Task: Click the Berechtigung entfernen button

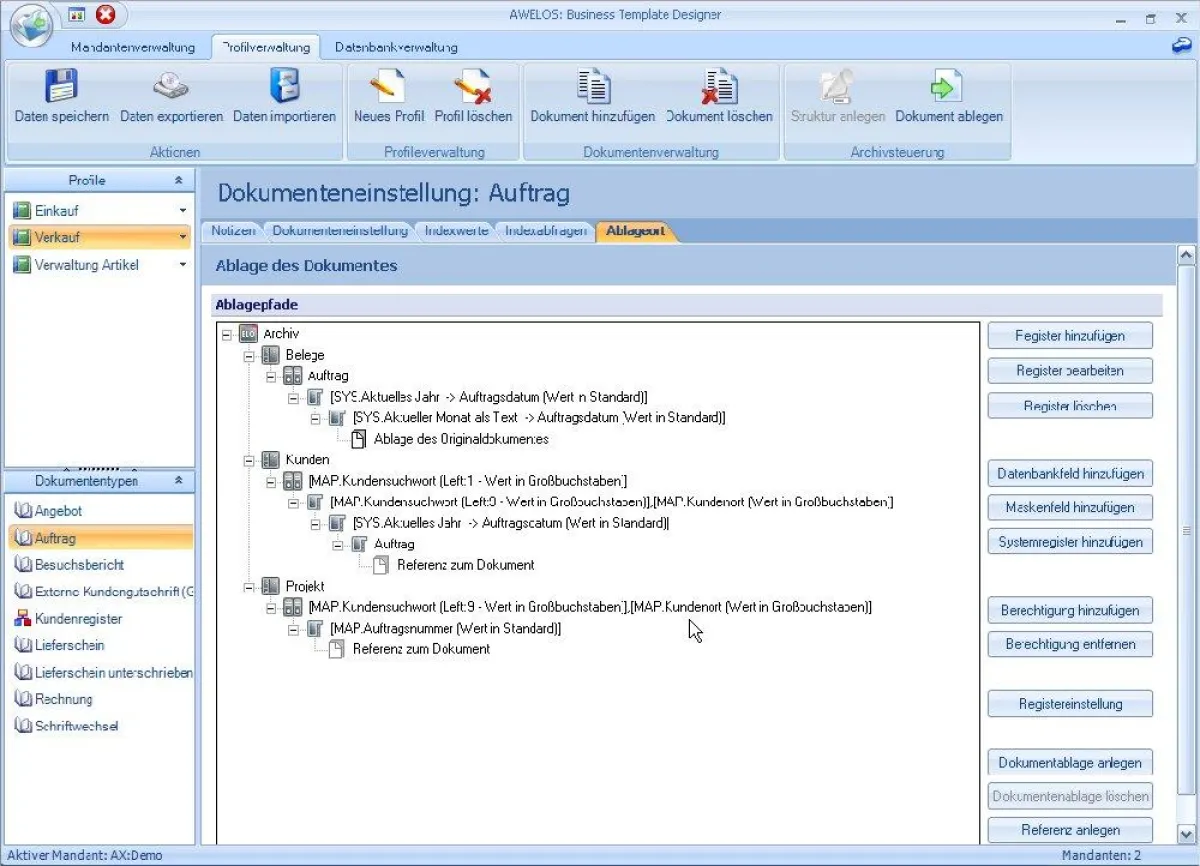Action: point(1069,644)
